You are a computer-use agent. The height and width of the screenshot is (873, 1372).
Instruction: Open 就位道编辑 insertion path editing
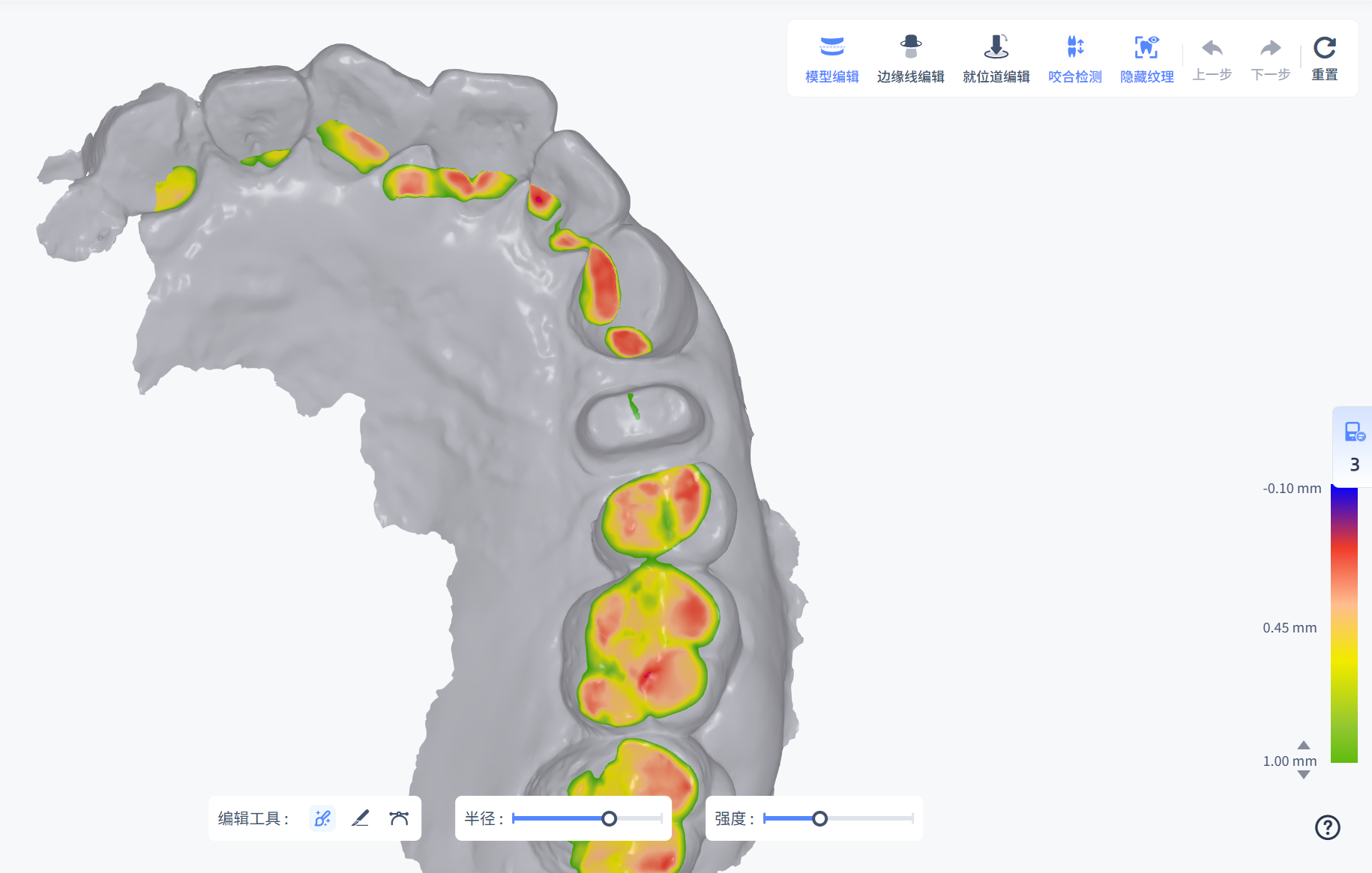[x=996, y=59]
